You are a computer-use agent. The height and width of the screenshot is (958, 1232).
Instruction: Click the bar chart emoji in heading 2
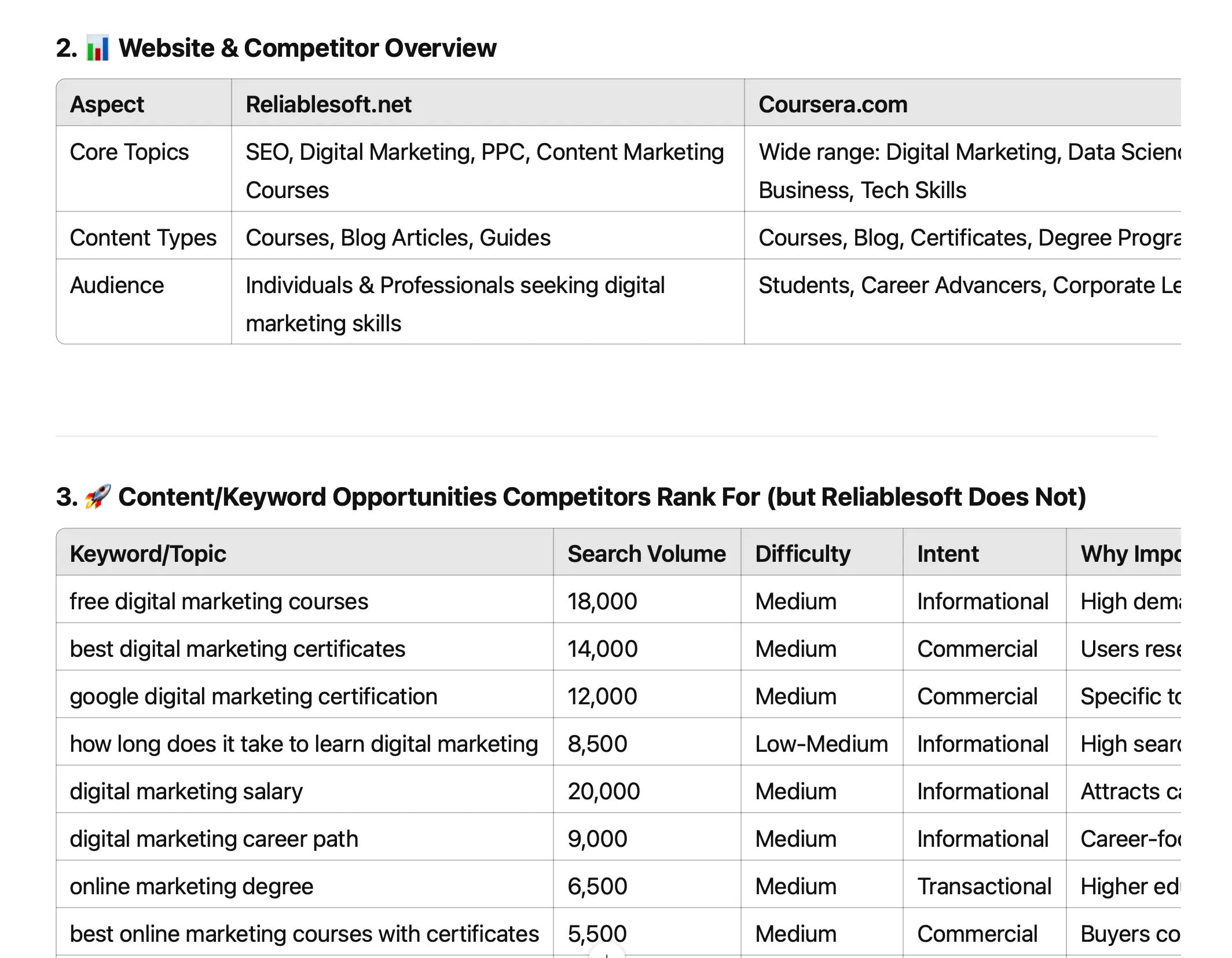coord(97,48)
